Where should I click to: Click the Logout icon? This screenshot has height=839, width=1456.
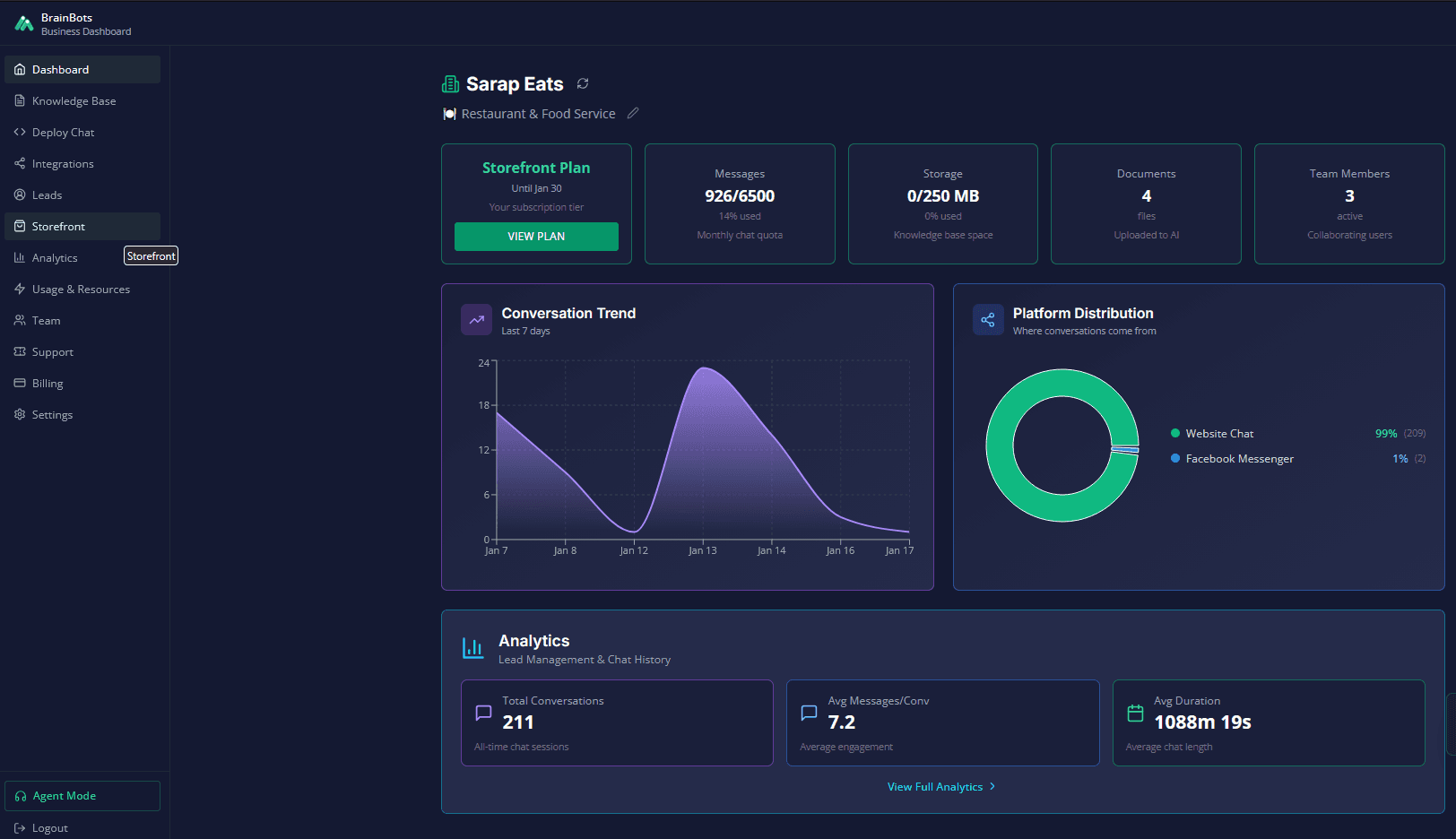(x=20, y=827)
